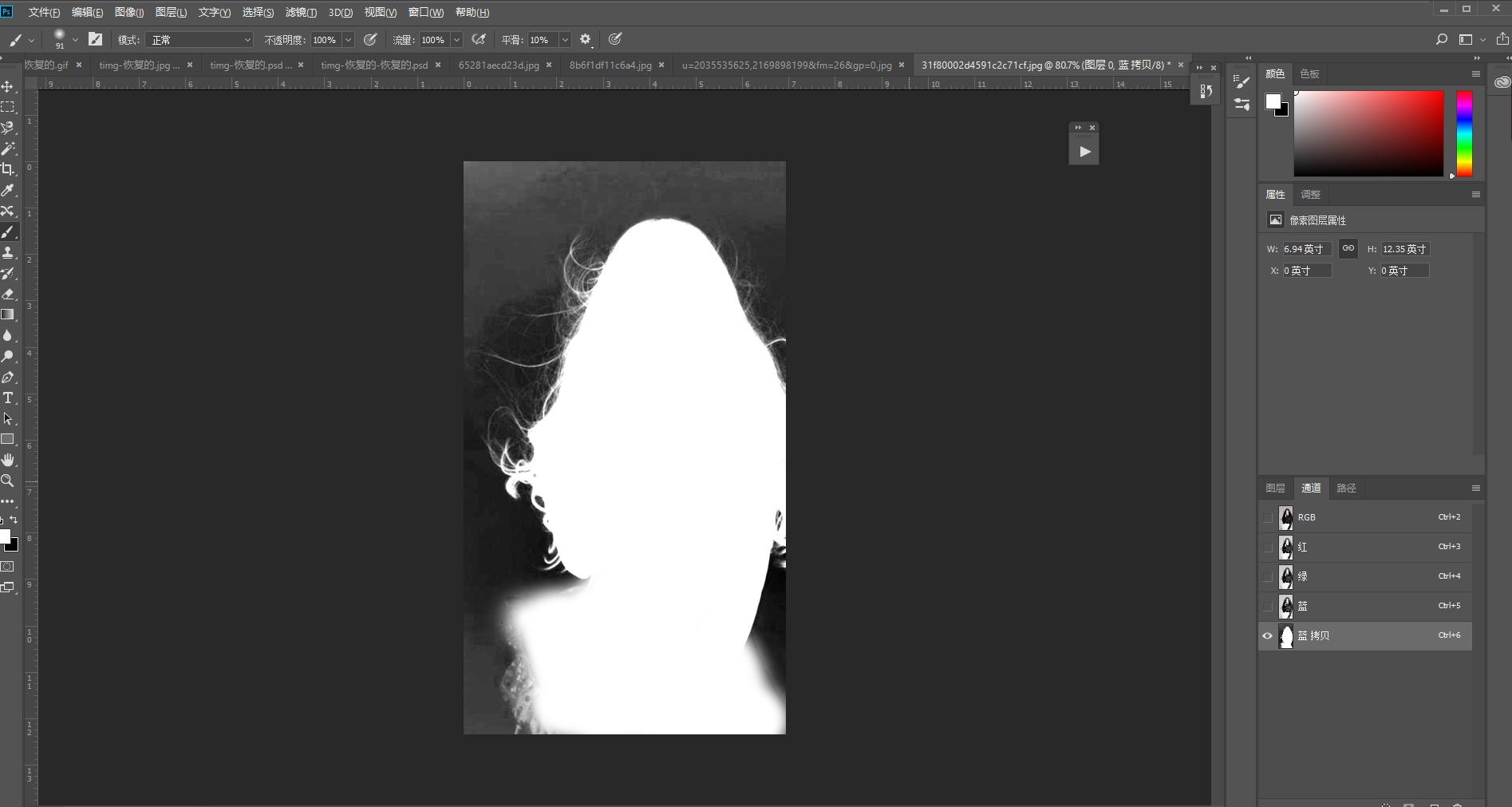Select the Horizontal Type tool
This screenshot has height=807, width=1512.
click(x=8, y=398)
